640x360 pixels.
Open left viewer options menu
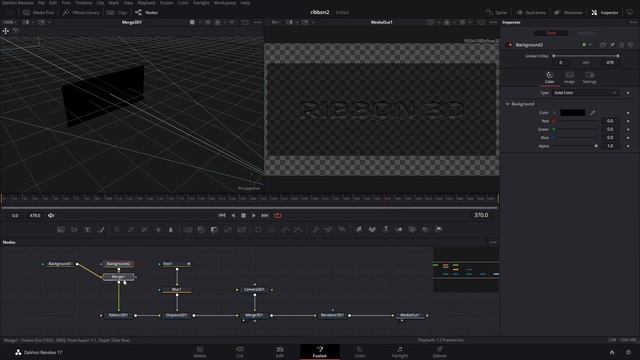pos(258,22)
